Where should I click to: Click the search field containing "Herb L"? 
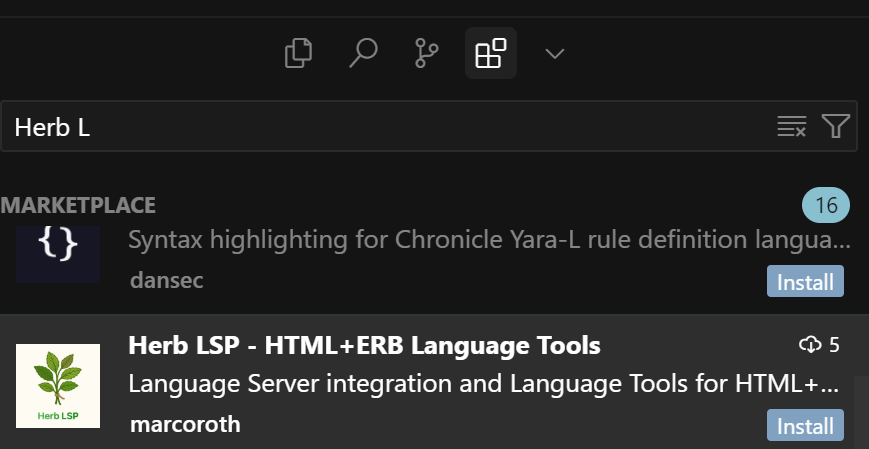(x=390, y=126)
